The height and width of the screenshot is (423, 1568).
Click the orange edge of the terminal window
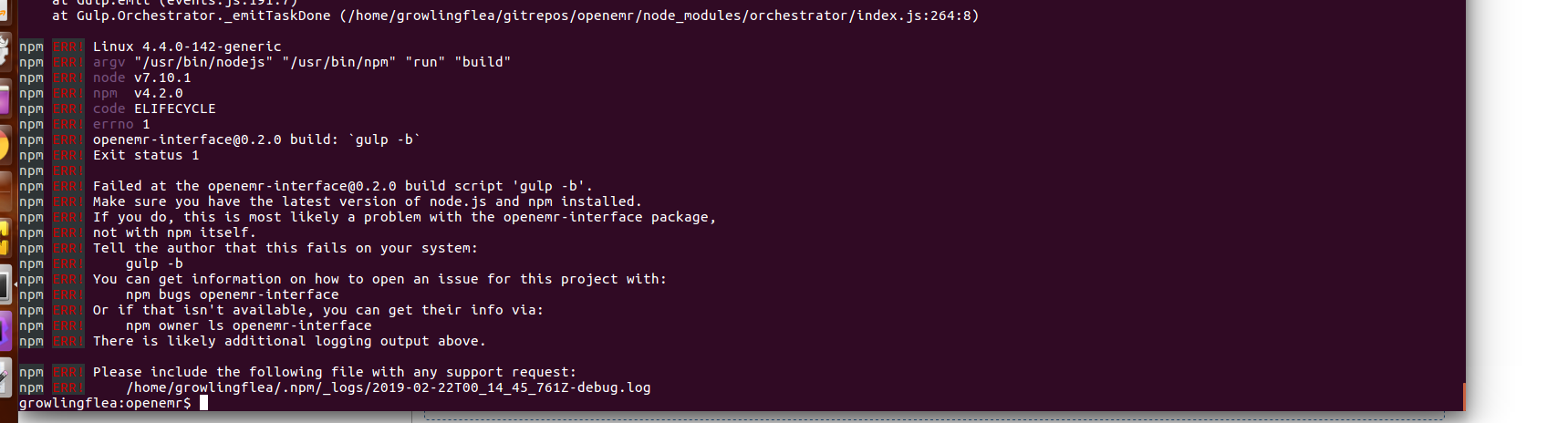click(x=1464, y=397)
